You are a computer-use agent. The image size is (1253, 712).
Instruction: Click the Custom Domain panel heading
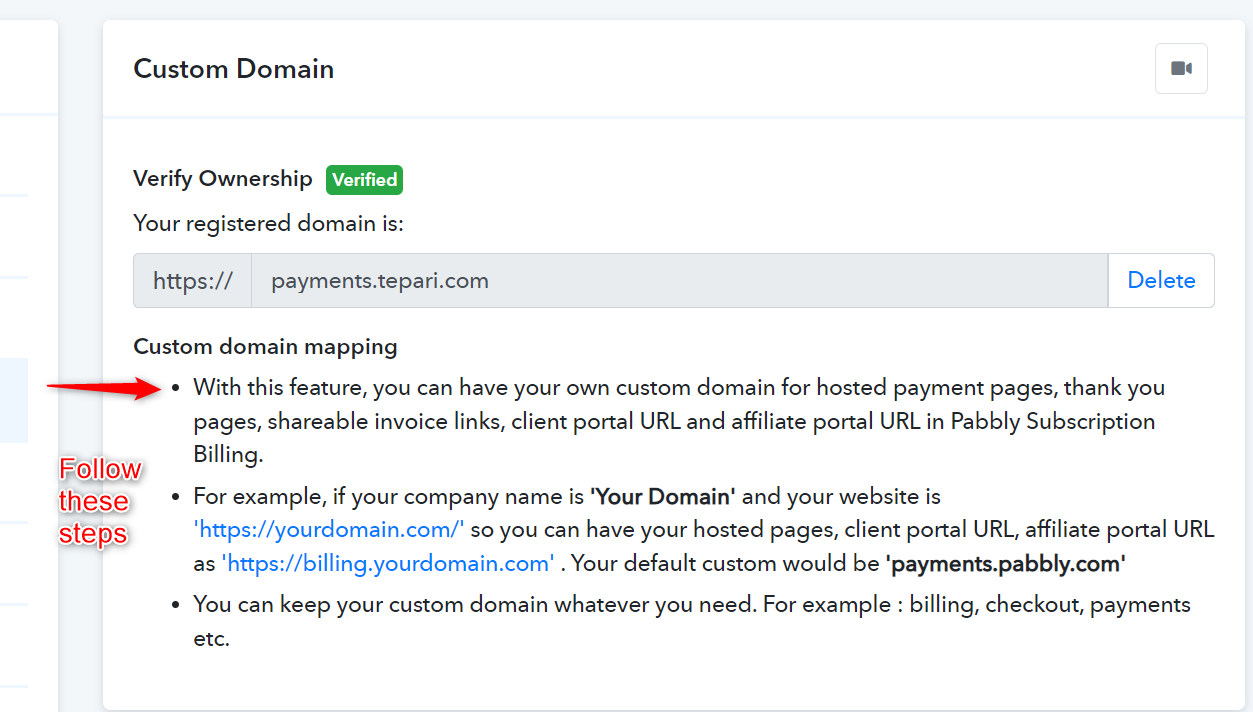(x=234, y=69)
